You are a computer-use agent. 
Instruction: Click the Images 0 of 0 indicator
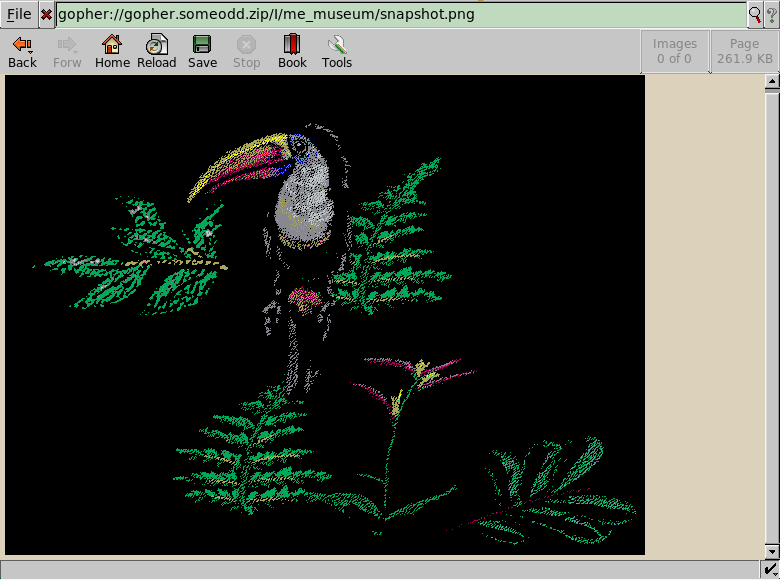tap(674, 51)
